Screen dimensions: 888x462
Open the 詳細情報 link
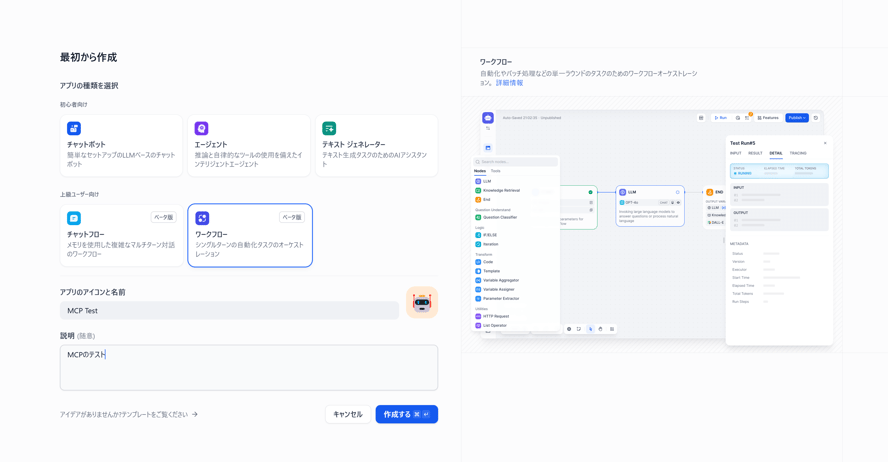509,83
